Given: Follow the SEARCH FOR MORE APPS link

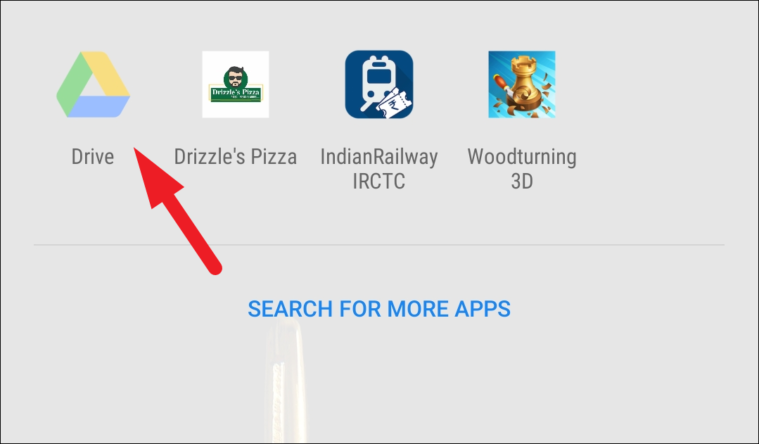Looking at the screenshot, I should pos(379,309).
